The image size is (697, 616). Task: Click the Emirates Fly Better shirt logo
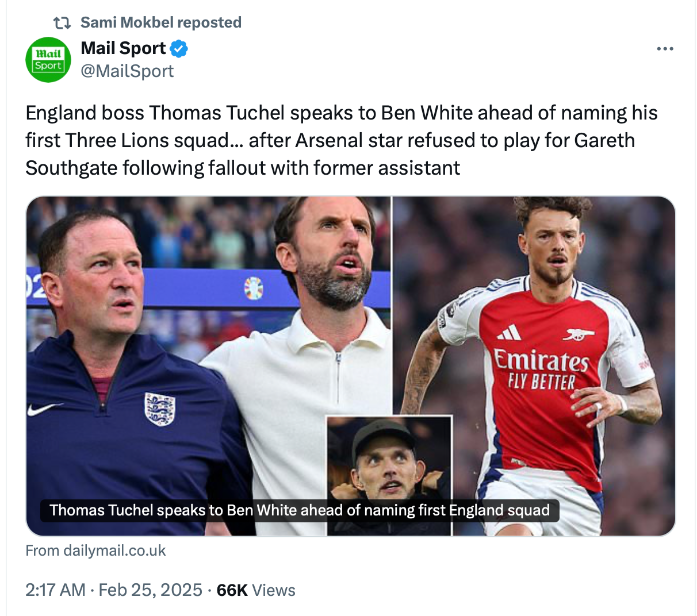[x=541, y=369]
